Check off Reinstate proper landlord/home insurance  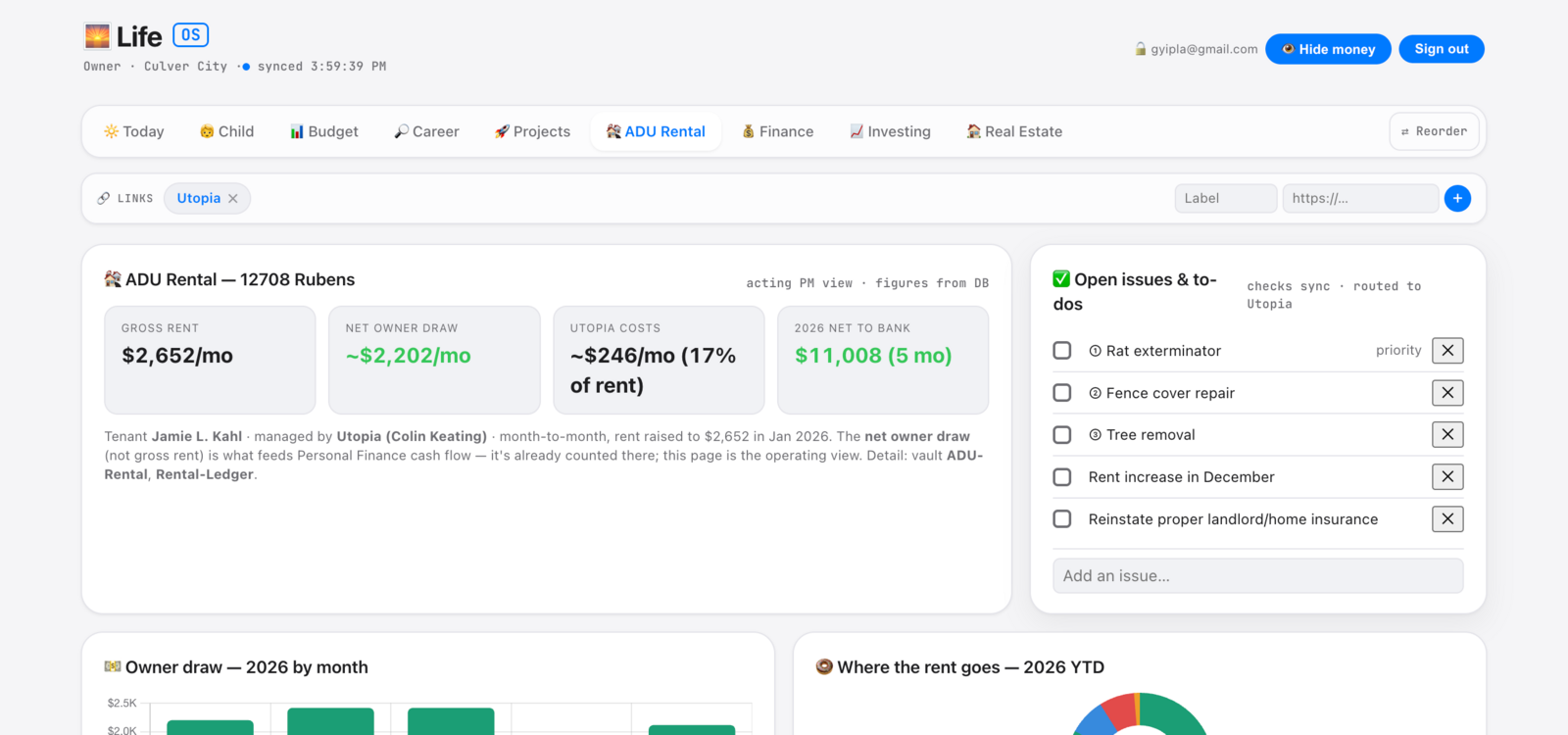point(1062,519)
